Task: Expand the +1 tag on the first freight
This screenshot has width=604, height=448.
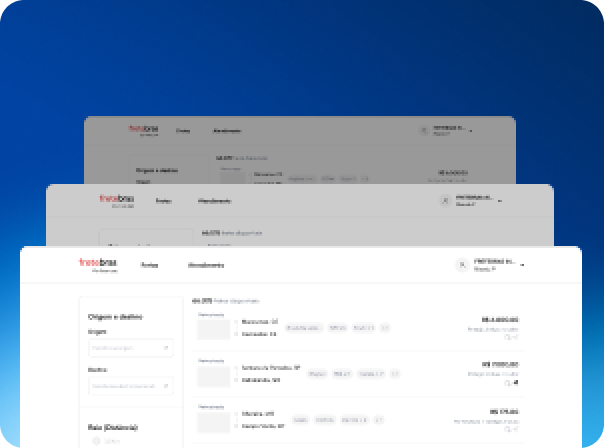Action: click(x=385, y=327)
